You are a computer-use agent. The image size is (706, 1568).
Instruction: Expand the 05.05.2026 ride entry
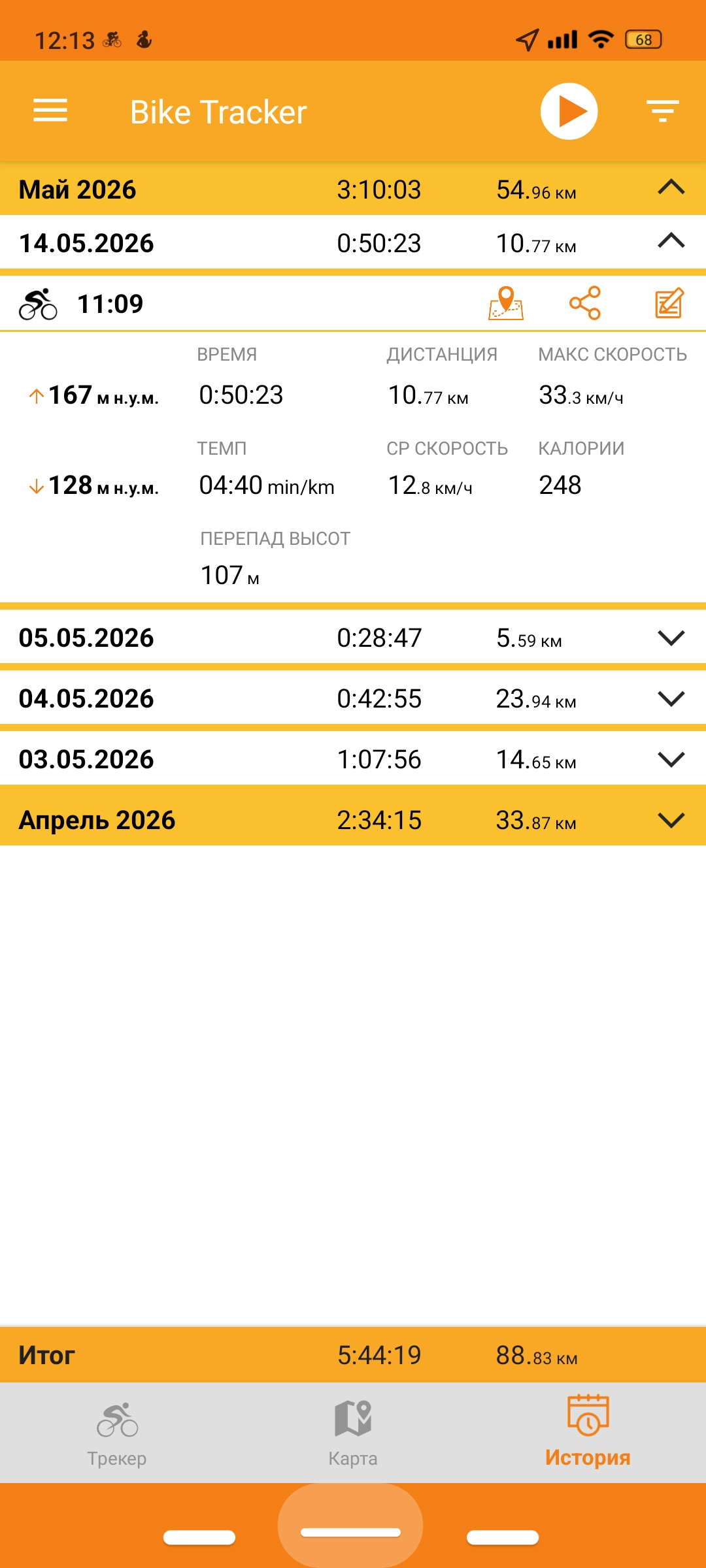671,638
